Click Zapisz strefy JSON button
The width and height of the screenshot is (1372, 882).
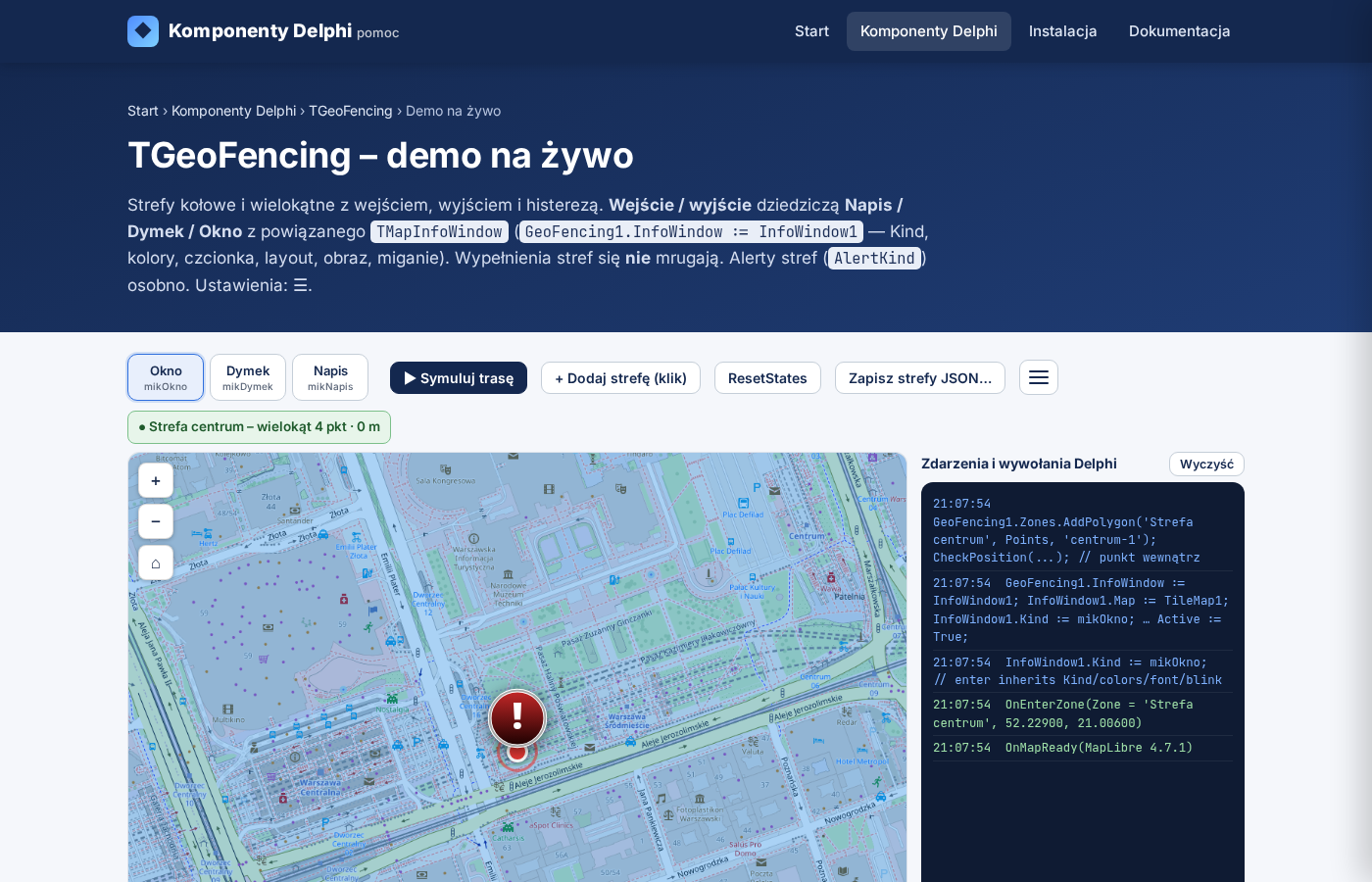point(920,378)
